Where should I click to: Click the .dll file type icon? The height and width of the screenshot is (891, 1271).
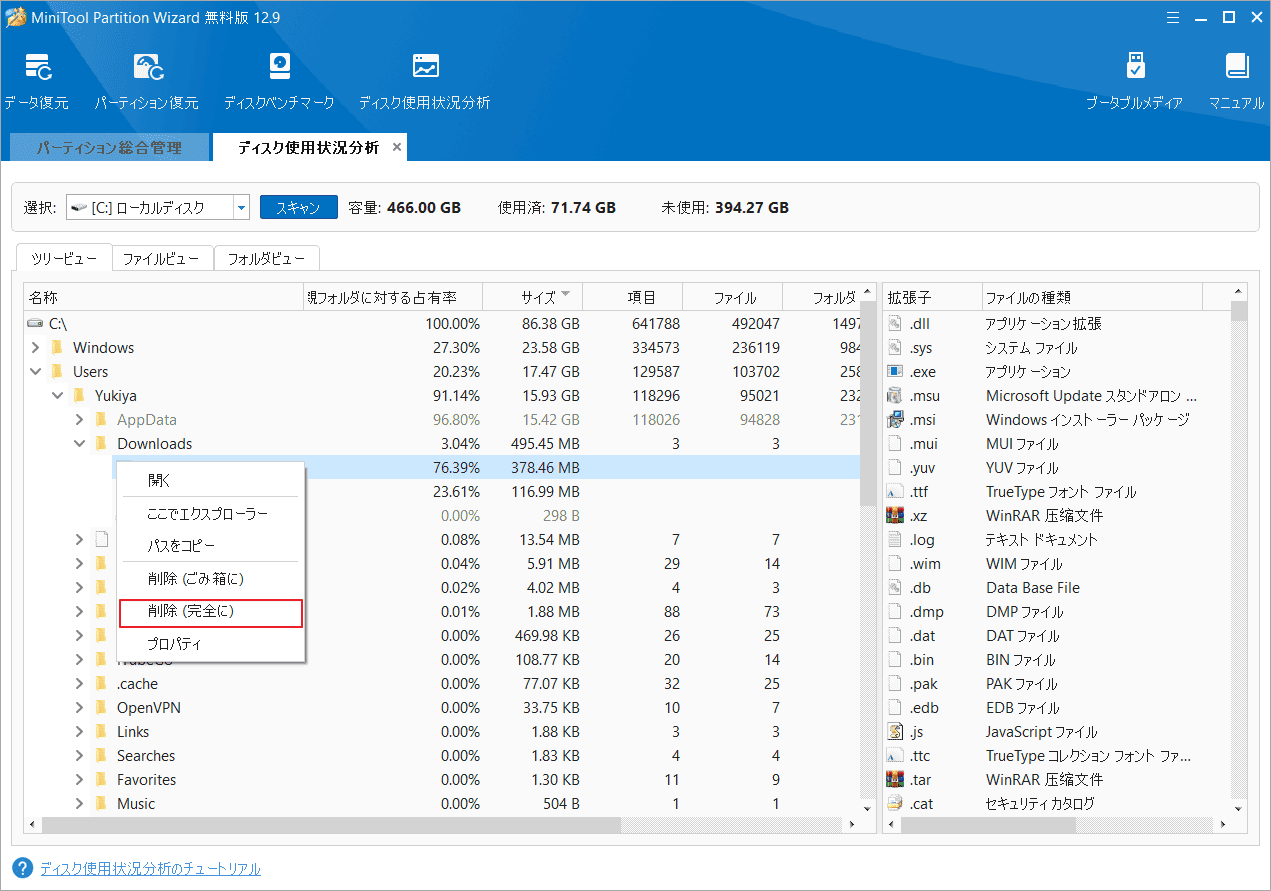(896, 324)
